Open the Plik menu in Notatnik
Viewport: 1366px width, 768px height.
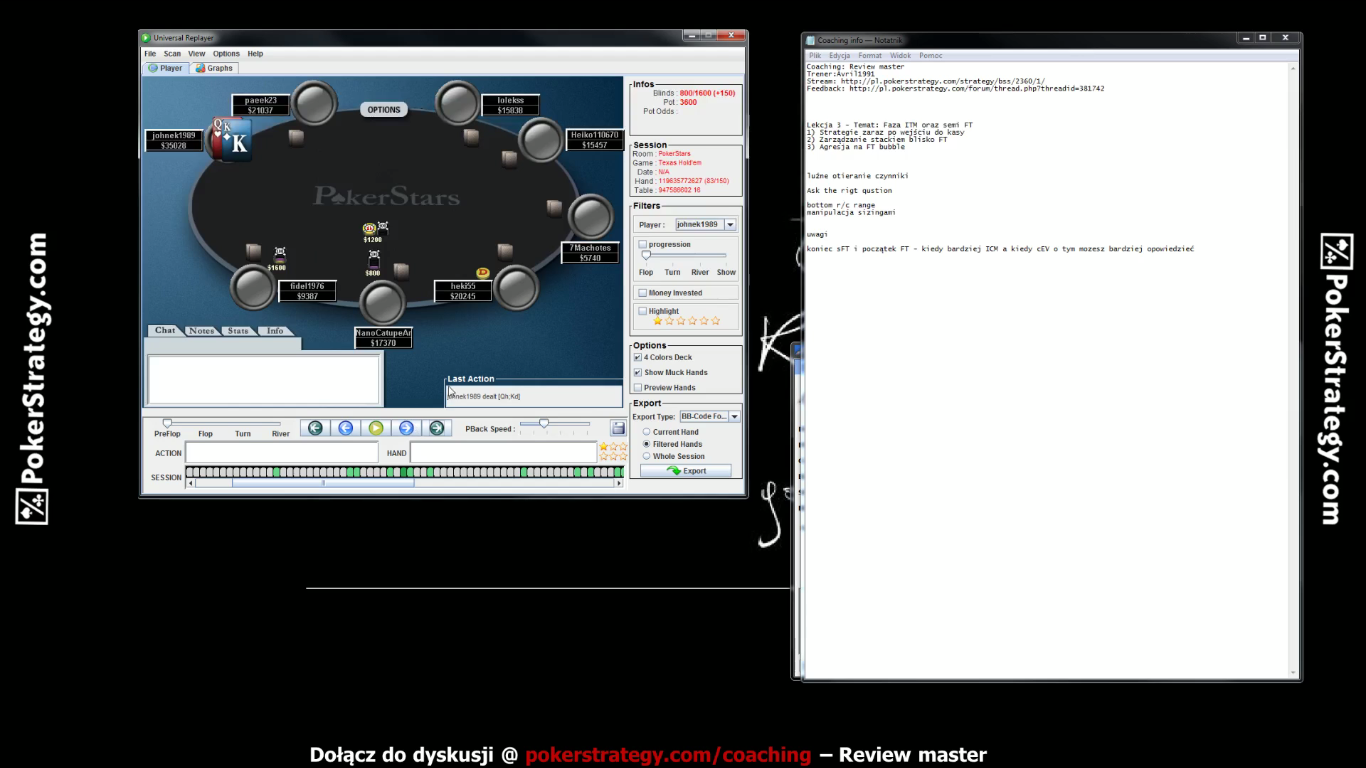pyautogui.click(x=815, y=56)
